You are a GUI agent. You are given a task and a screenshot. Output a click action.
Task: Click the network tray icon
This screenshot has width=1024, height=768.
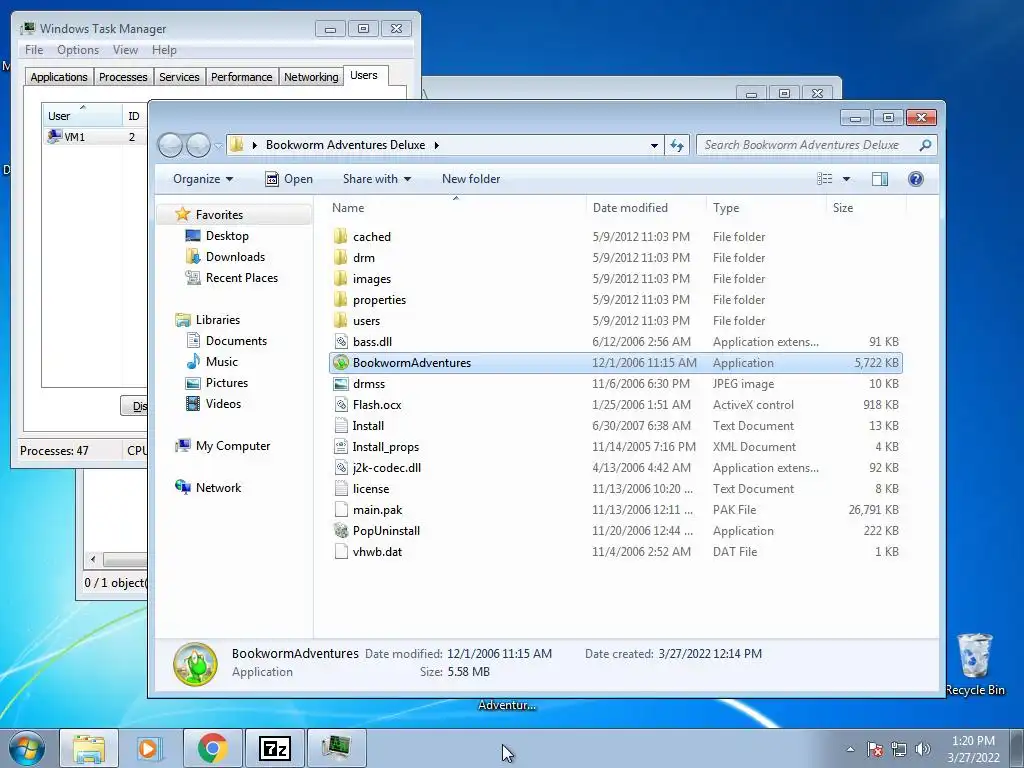click(899, 749)
